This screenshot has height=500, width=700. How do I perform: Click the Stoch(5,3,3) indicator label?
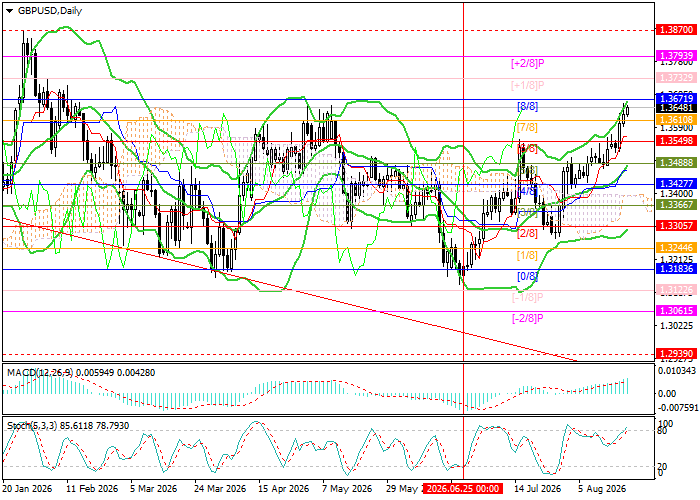(x=31, y=426)
